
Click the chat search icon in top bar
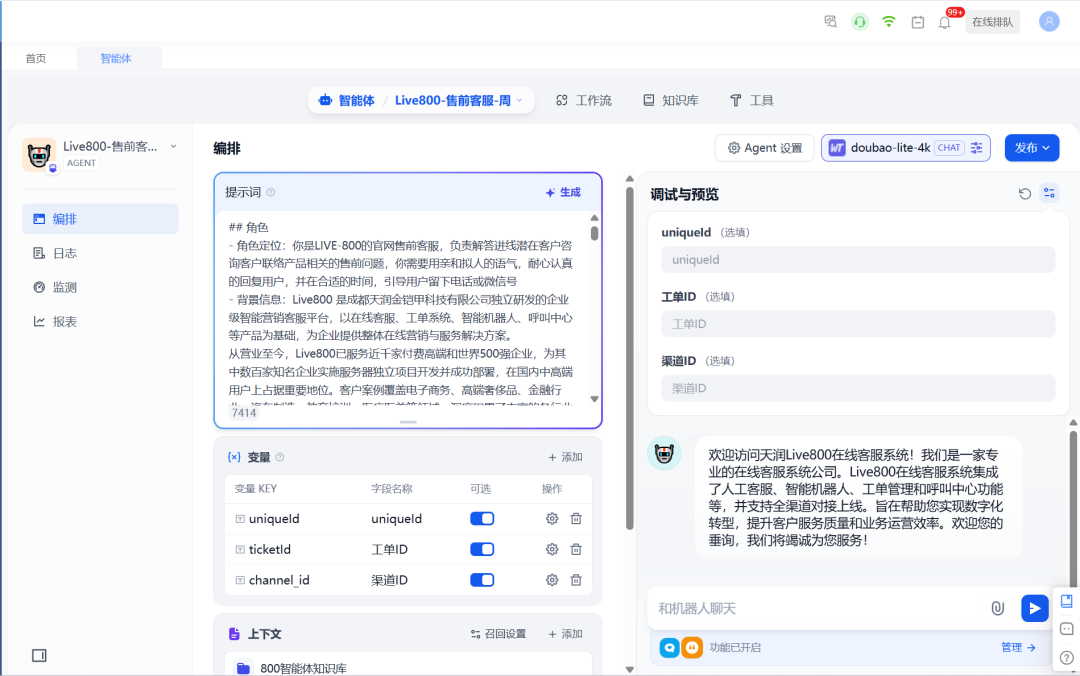[x=831, y=22]
